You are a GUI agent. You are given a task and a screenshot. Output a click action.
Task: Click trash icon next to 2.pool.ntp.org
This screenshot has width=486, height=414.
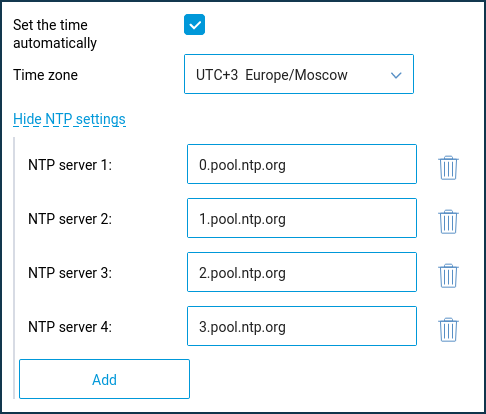click(x=448, y=276)
